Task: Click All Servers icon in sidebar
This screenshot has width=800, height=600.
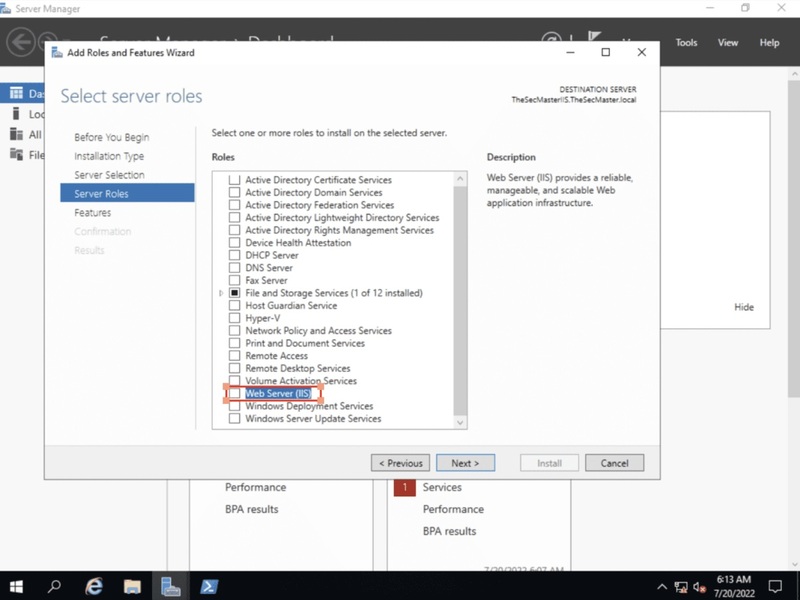Action: (x=16, y=134)
